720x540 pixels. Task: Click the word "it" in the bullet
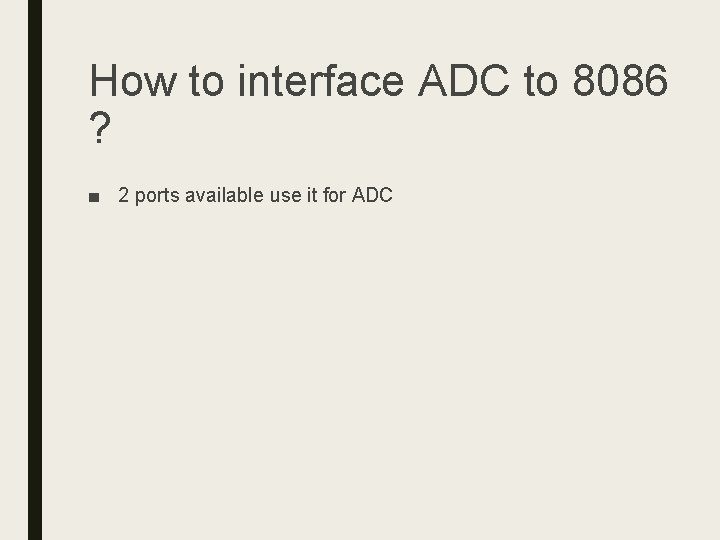312,195
